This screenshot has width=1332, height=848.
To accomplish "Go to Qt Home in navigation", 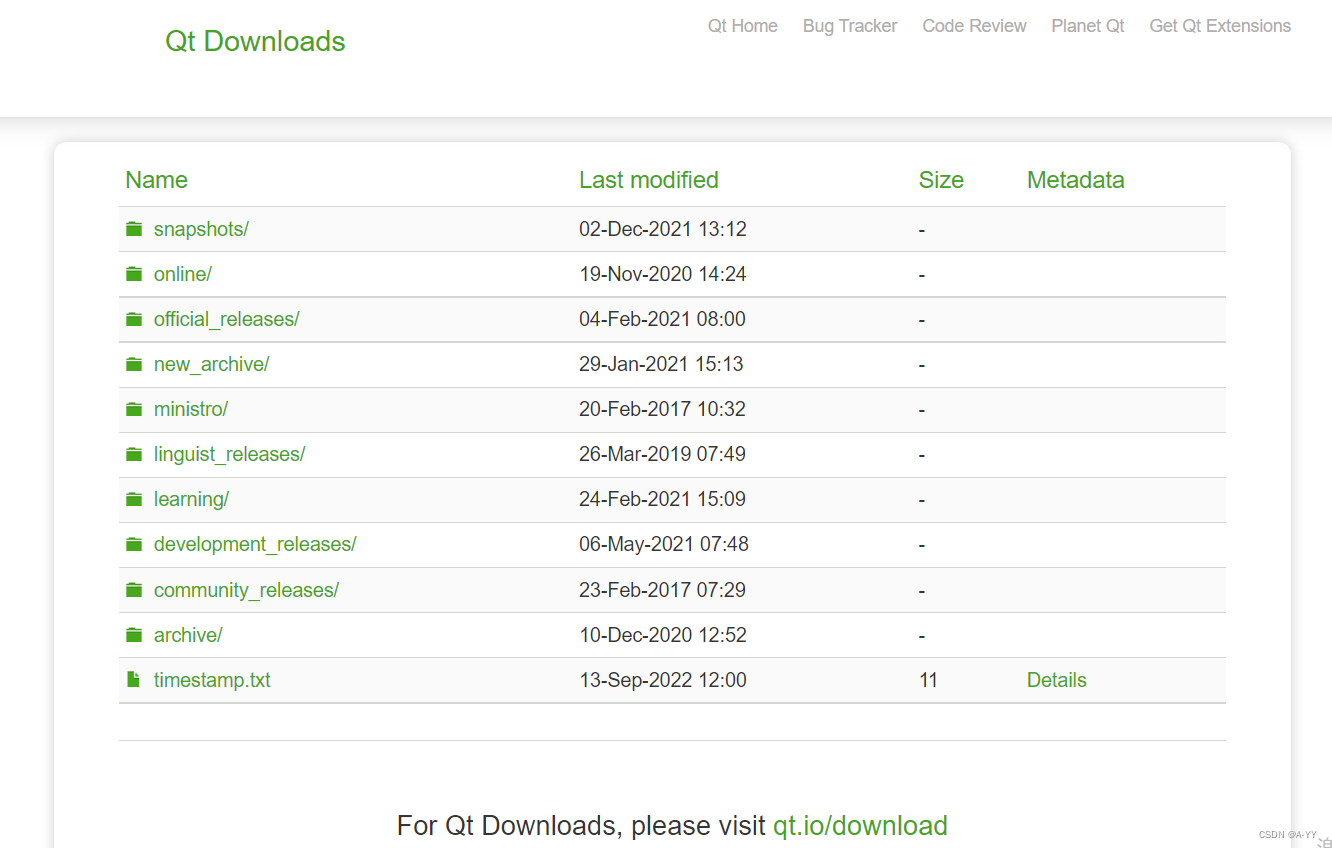I will point(743,26).
